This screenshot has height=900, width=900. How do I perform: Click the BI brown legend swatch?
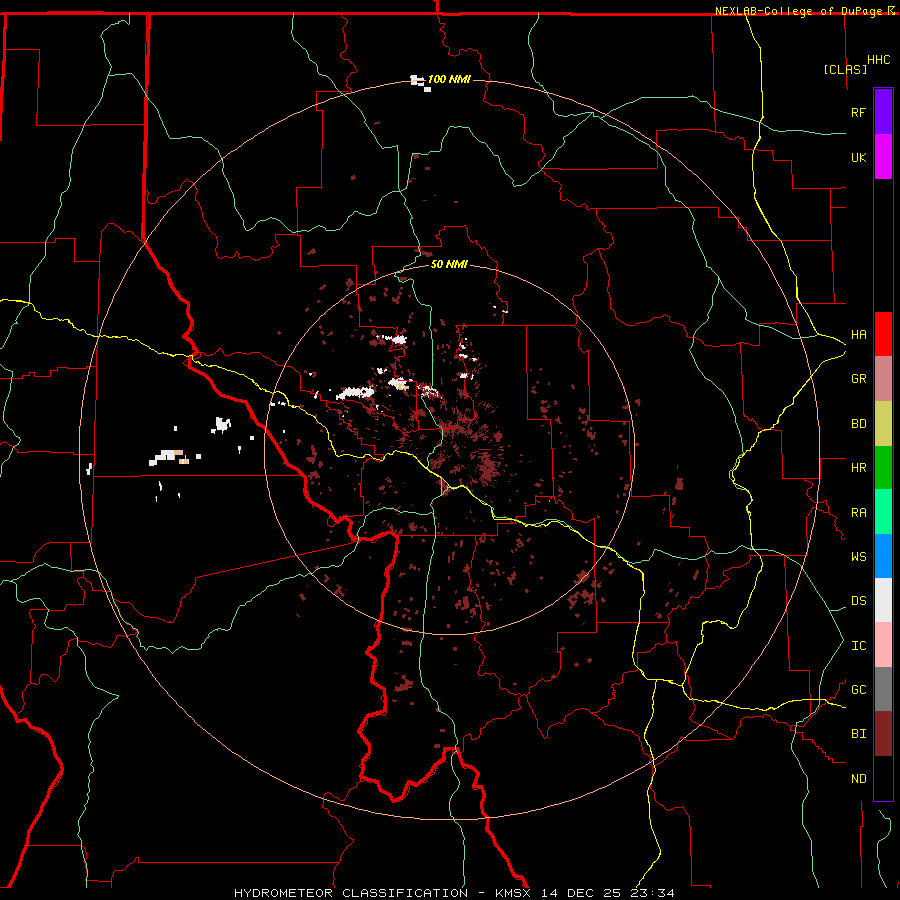pos(883,734)
